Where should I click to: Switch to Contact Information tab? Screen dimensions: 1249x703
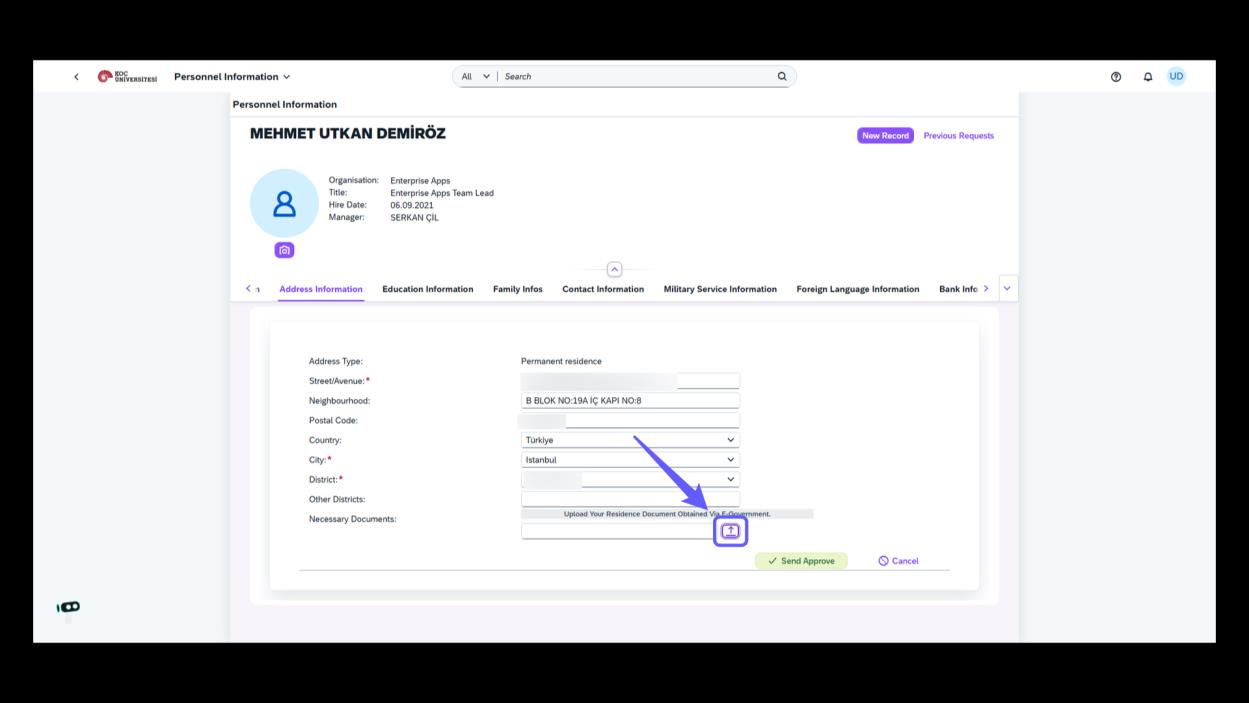tap(603, 289)
